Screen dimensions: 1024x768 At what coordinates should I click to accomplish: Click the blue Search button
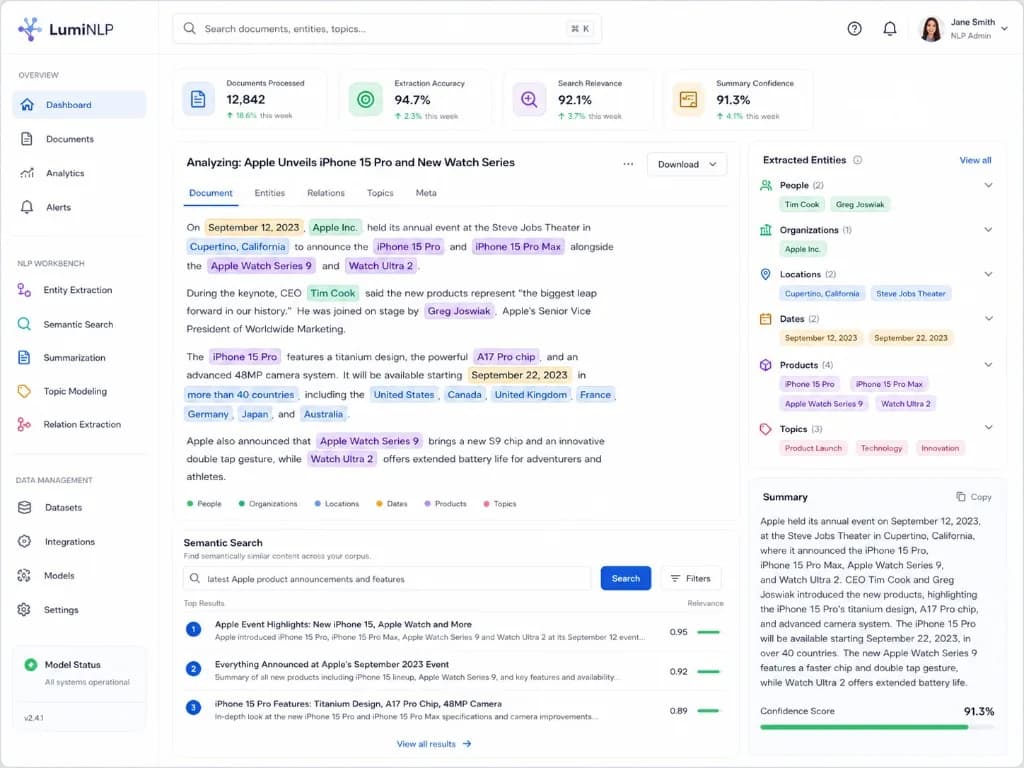click(626, 579)
